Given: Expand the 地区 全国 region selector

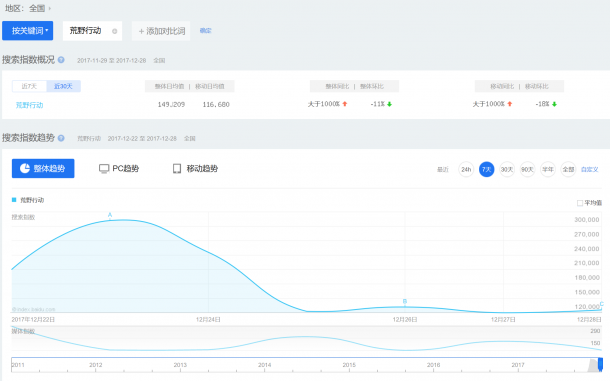Looking at the screenshot, I should [28, 8].
